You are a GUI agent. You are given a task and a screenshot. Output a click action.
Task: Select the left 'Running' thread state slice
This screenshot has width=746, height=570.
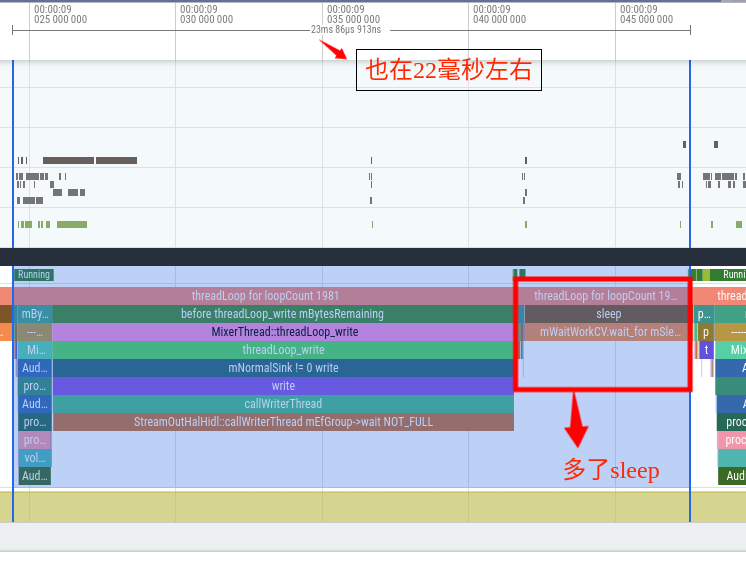pos(34,275)
